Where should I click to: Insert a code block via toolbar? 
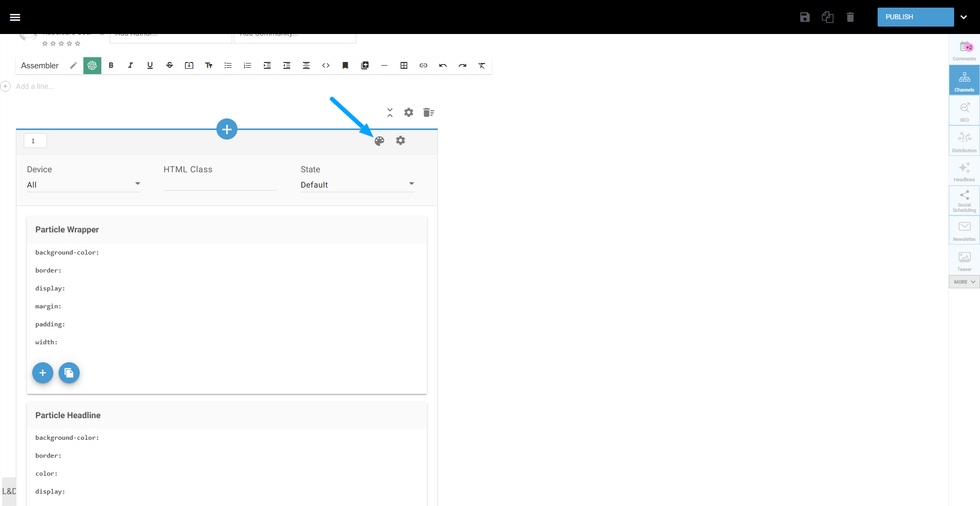(x=326, y=66)
